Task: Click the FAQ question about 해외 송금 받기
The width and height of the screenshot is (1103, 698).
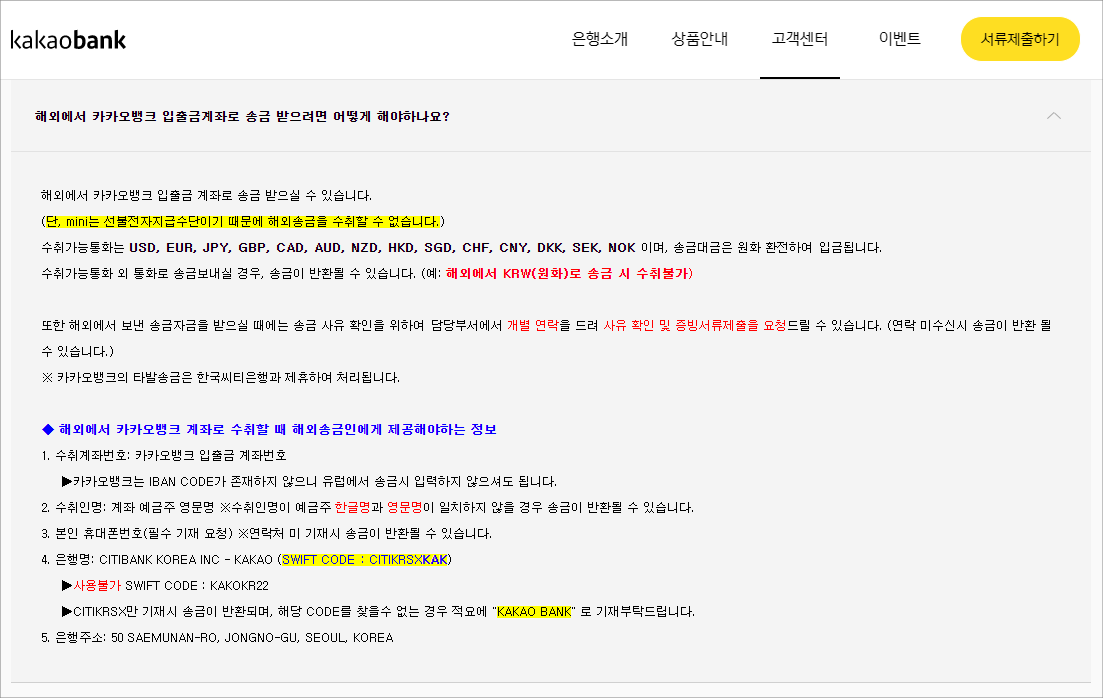Action: pos(243,117)
